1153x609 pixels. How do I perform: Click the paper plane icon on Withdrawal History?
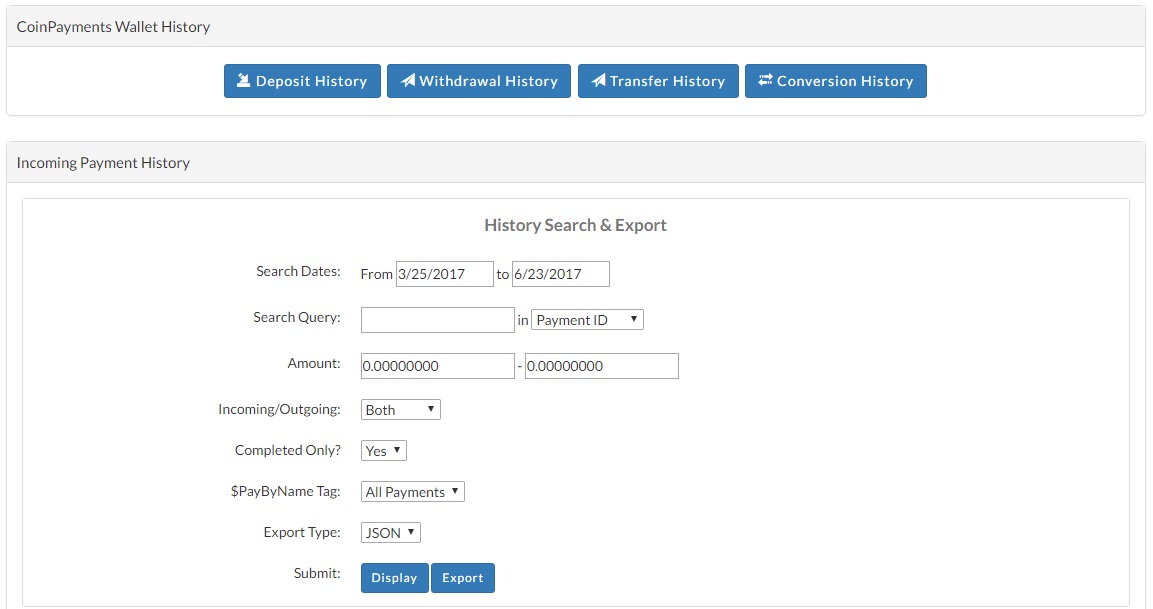click(408, 81)
